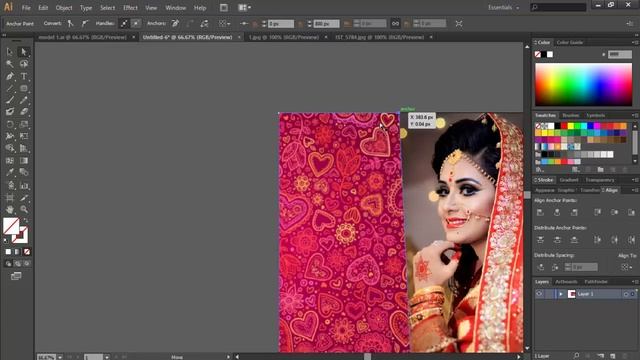Select the Zoom tool

[24, 210]
